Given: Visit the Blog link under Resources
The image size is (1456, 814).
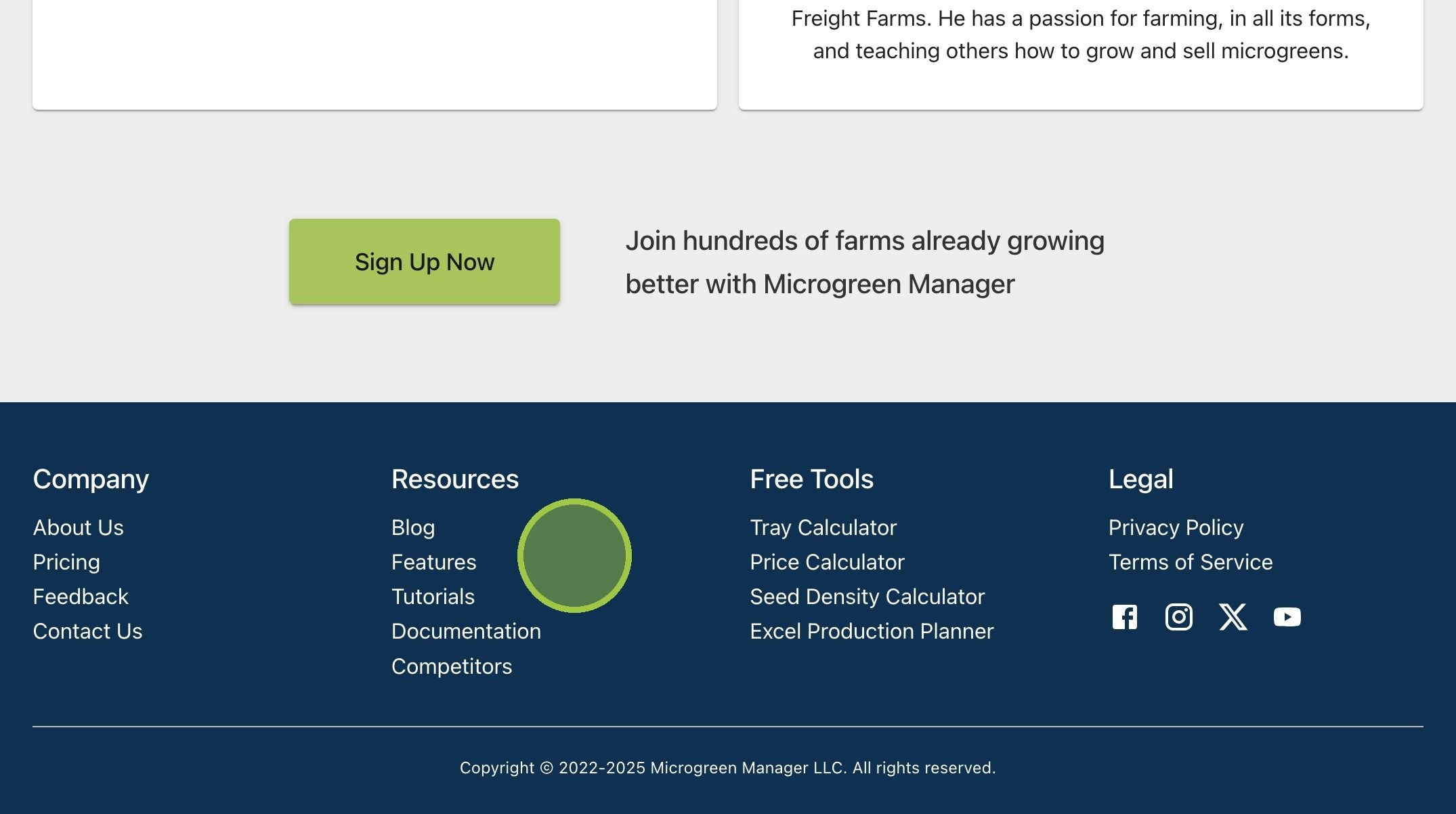Looking at the screenshot, I should point(413,528).
